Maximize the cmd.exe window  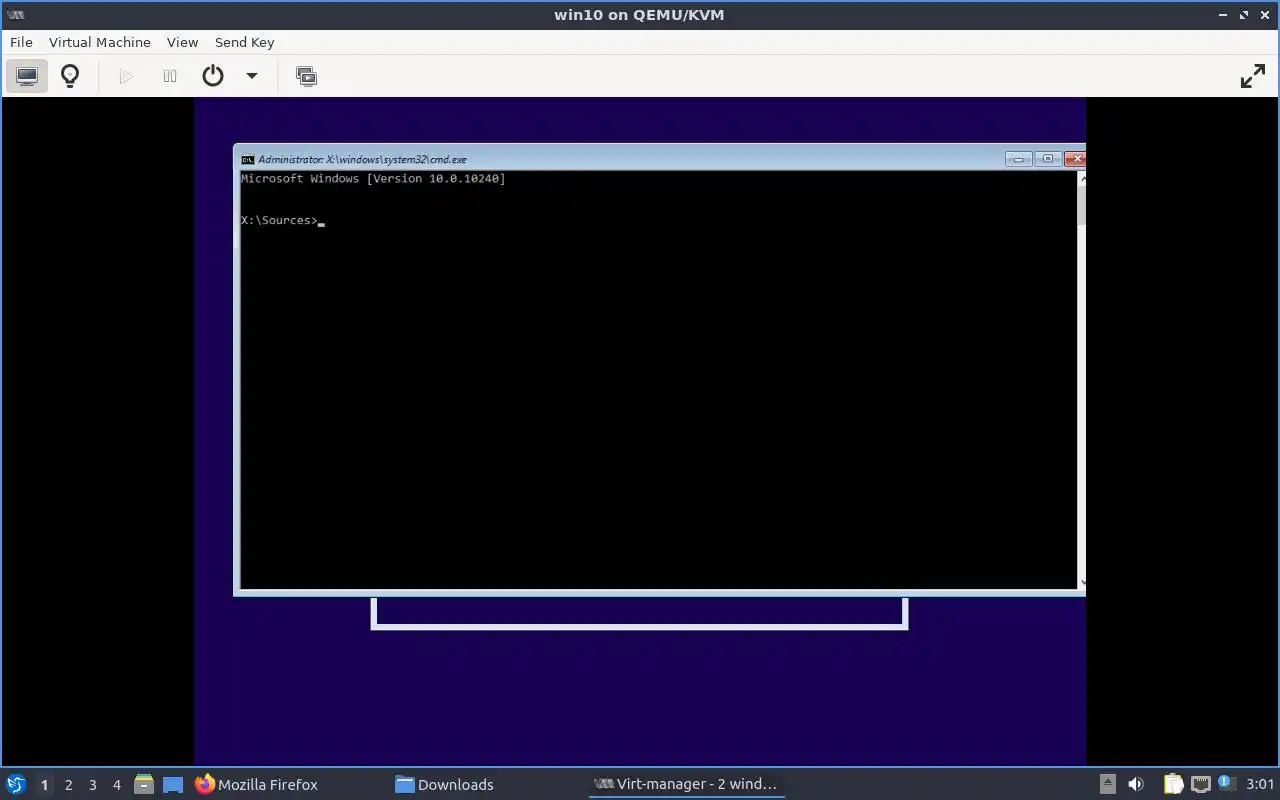click(x=1047, y=159)
